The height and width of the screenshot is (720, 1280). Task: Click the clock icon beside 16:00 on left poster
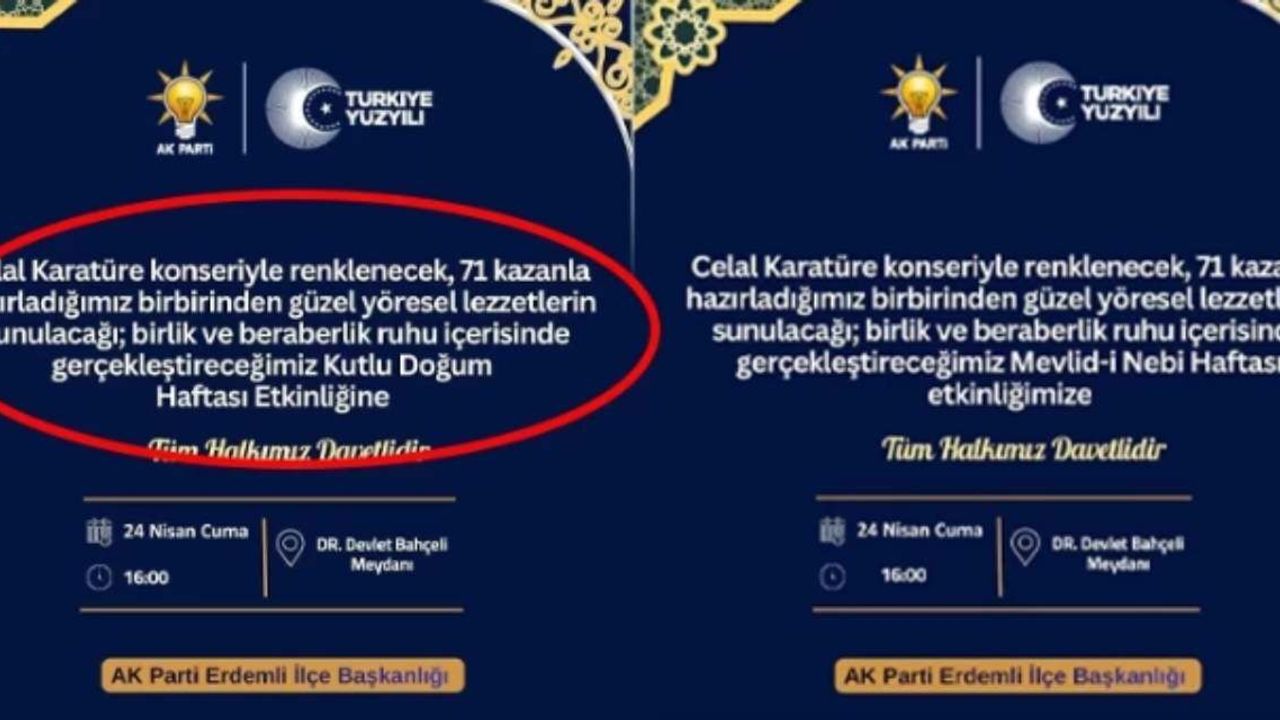(x=99, y=577)
